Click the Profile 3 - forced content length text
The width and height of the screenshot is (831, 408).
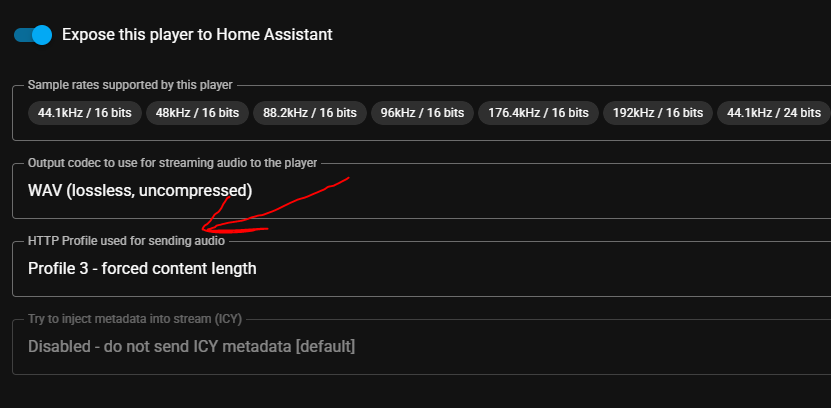(x=142, y=269)
